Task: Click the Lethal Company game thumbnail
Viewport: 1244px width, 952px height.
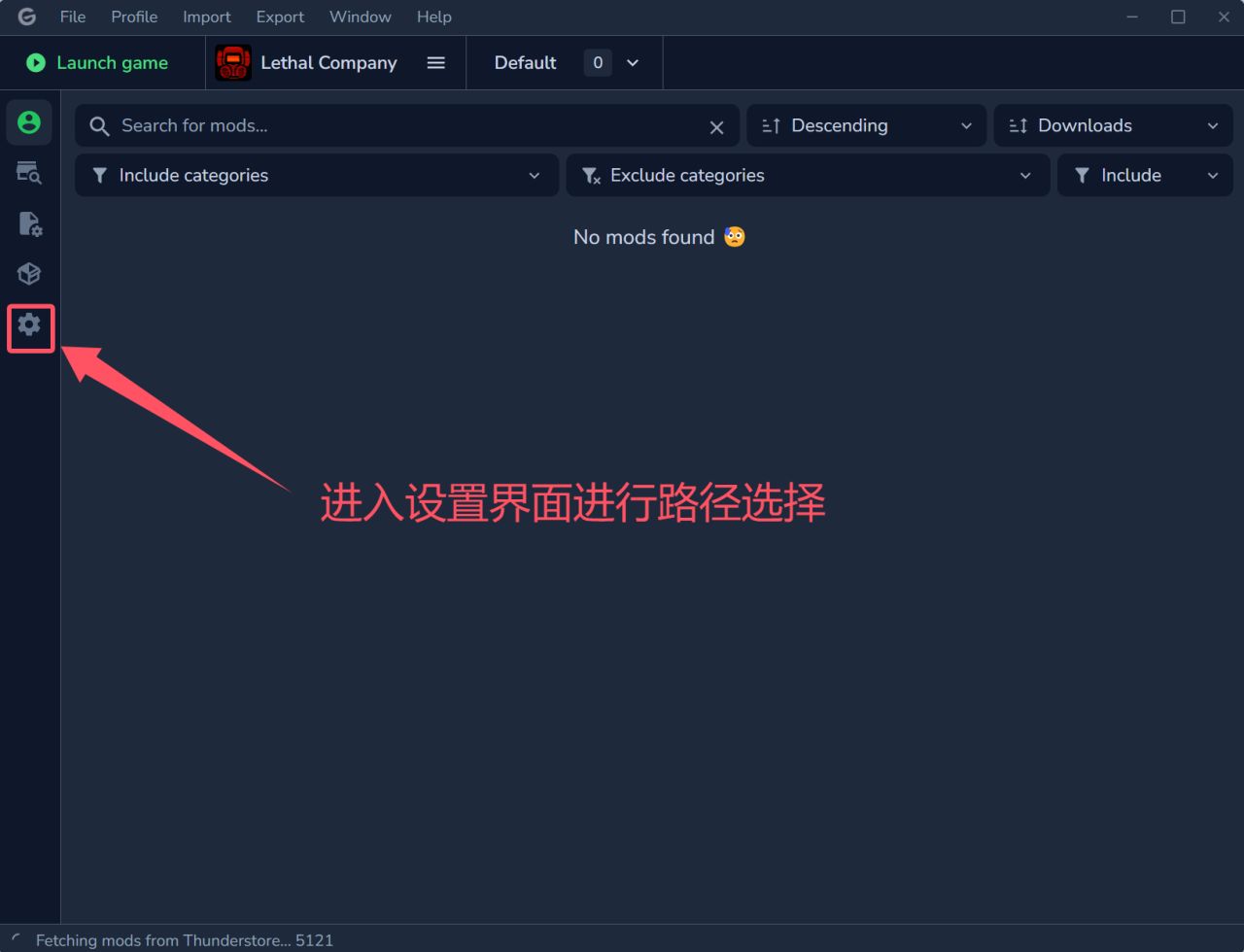Action: pos(233,63)
